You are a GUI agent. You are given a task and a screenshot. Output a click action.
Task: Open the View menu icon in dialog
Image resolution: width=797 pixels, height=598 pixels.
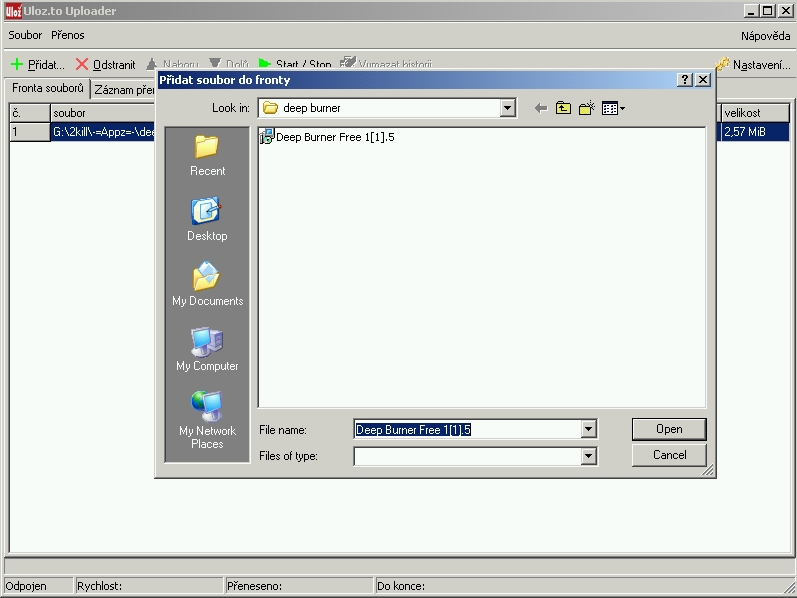(x=613, y=108)
